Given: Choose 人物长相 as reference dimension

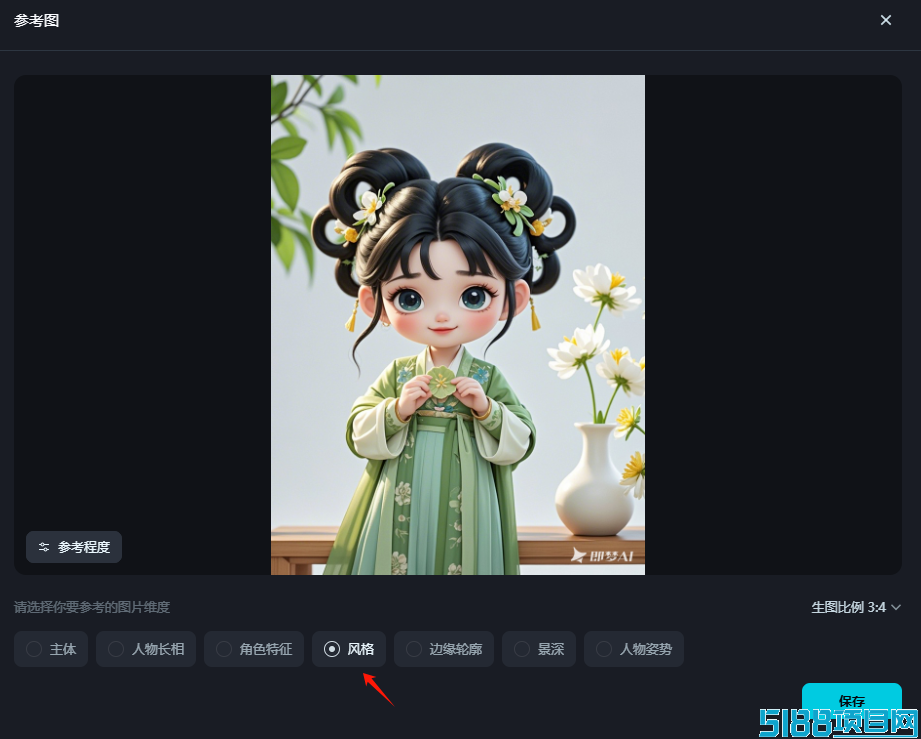Looking at the screenshot, I should [x=146, y=649].
